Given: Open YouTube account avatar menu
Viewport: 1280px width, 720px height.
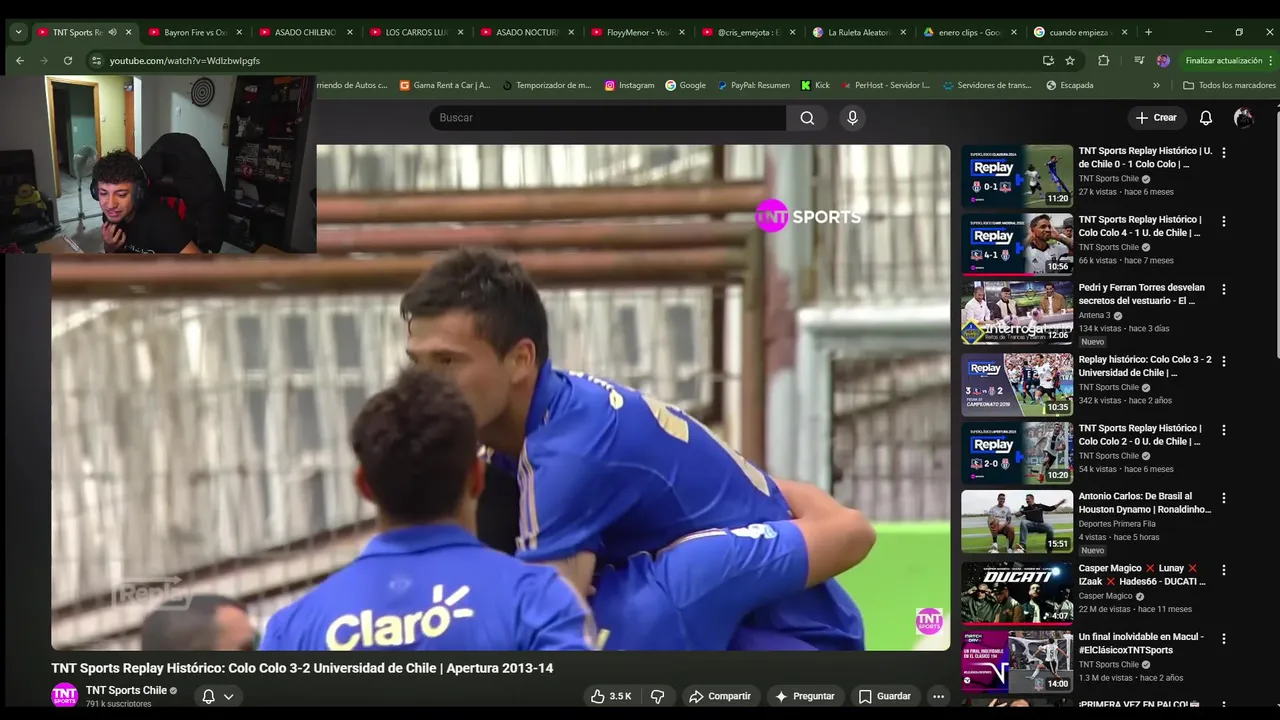Looking at the screenshot, I should pyautogui.click(x=1243, y=118).
